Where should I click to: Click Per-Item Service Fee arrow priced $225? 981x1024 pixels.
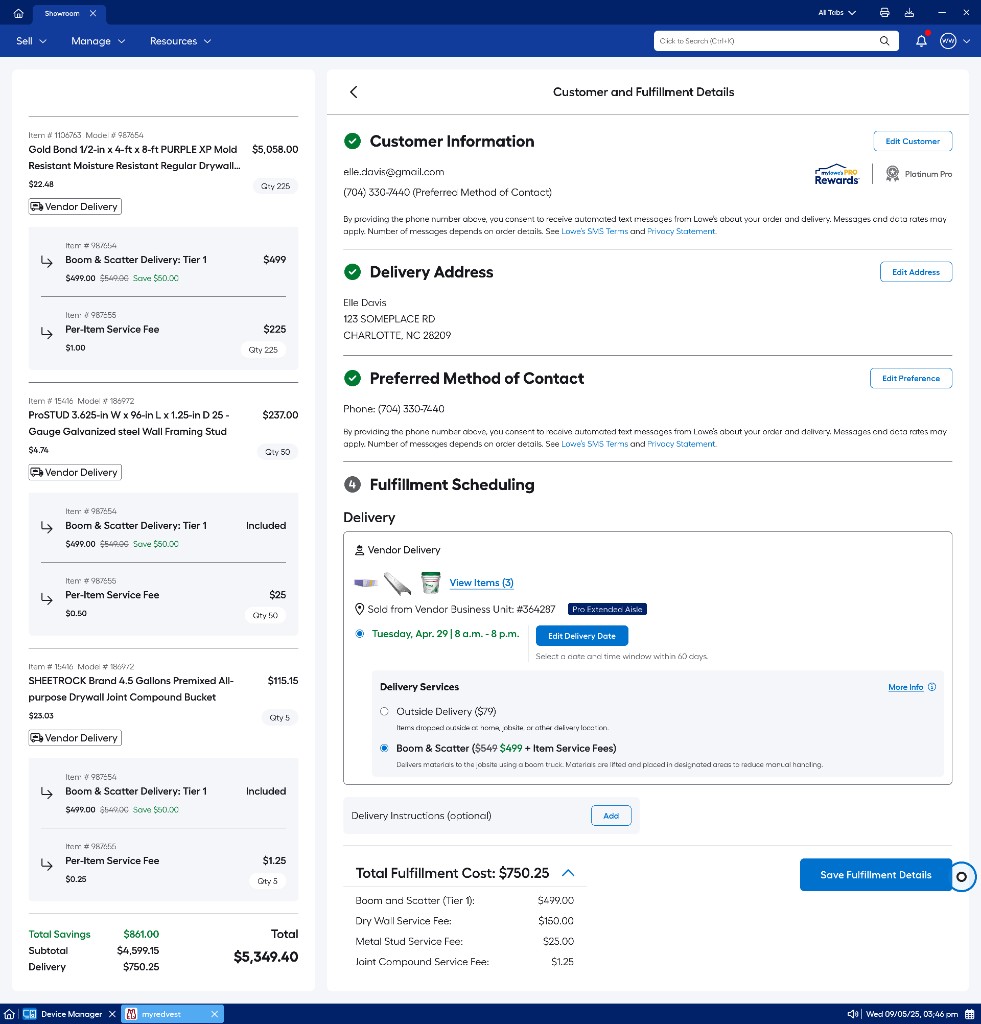46,333
